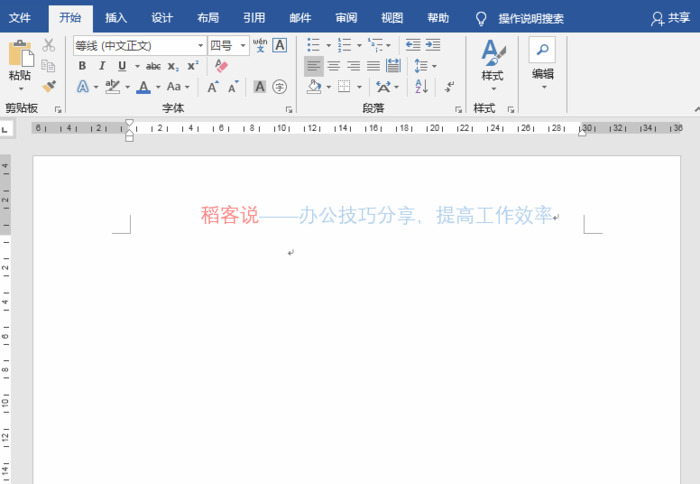This screenshot has height=484, width=700.
Task: Apply distributed alignment
Action: coord(393,66)
